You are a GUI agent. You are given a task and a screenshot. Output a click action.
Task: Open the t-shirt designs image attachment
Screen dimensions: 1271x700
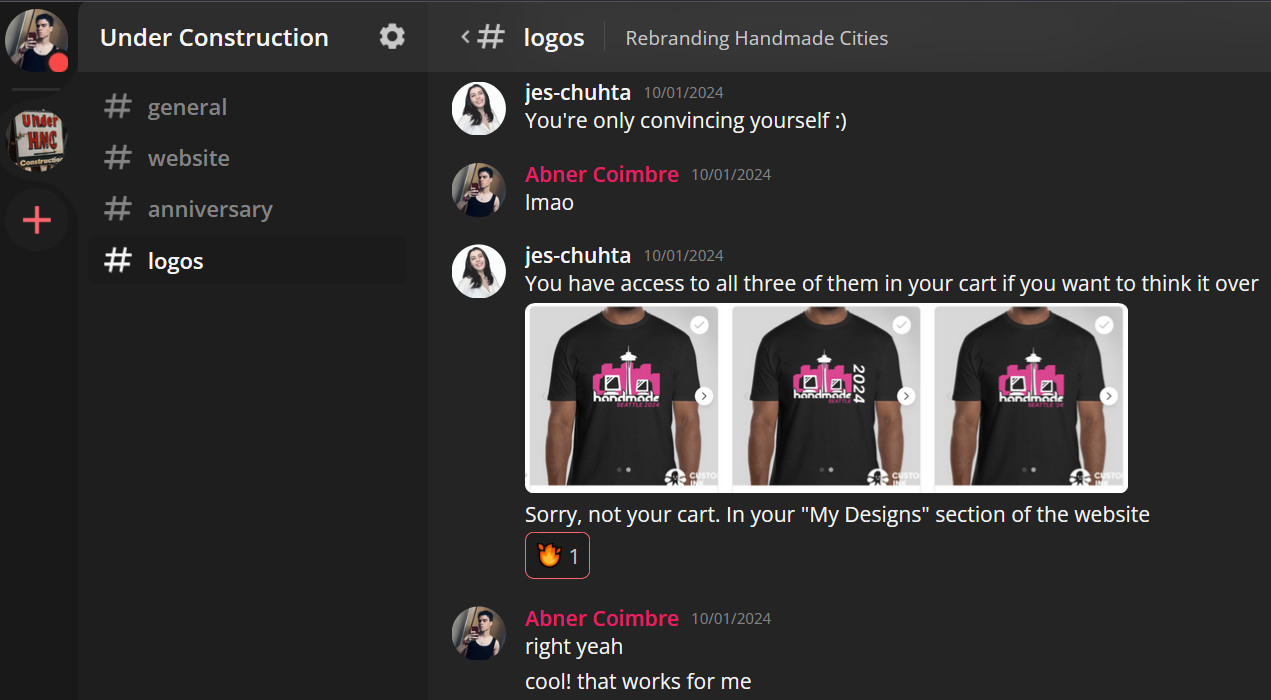(826, 398)
